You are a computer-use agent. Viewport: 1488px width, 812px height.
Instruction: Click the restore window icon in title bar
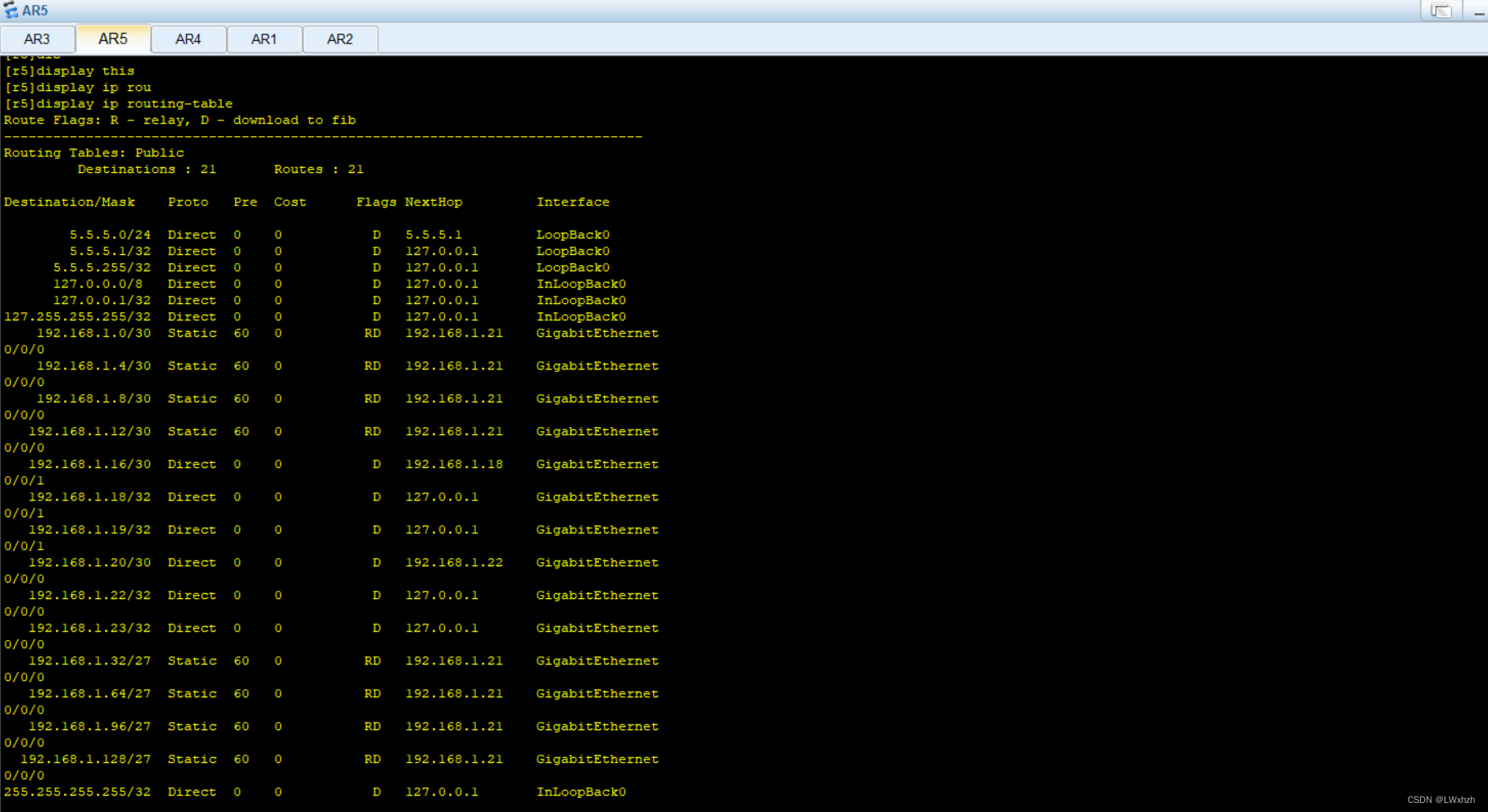click(x=1441, y=11)
